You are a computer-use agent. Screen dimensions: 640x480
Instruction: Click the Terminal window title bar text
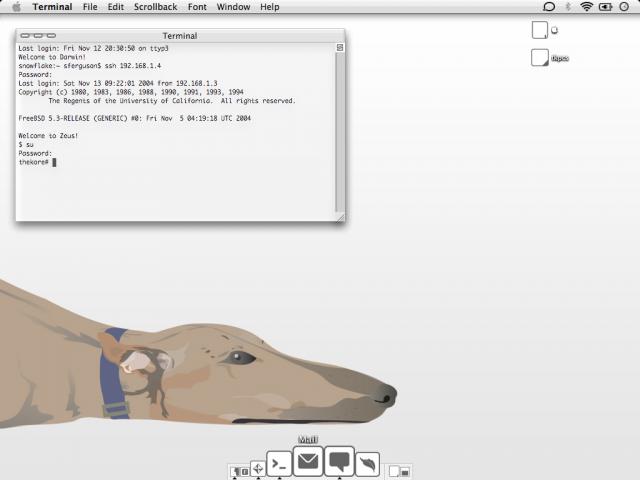coord(180,36)
